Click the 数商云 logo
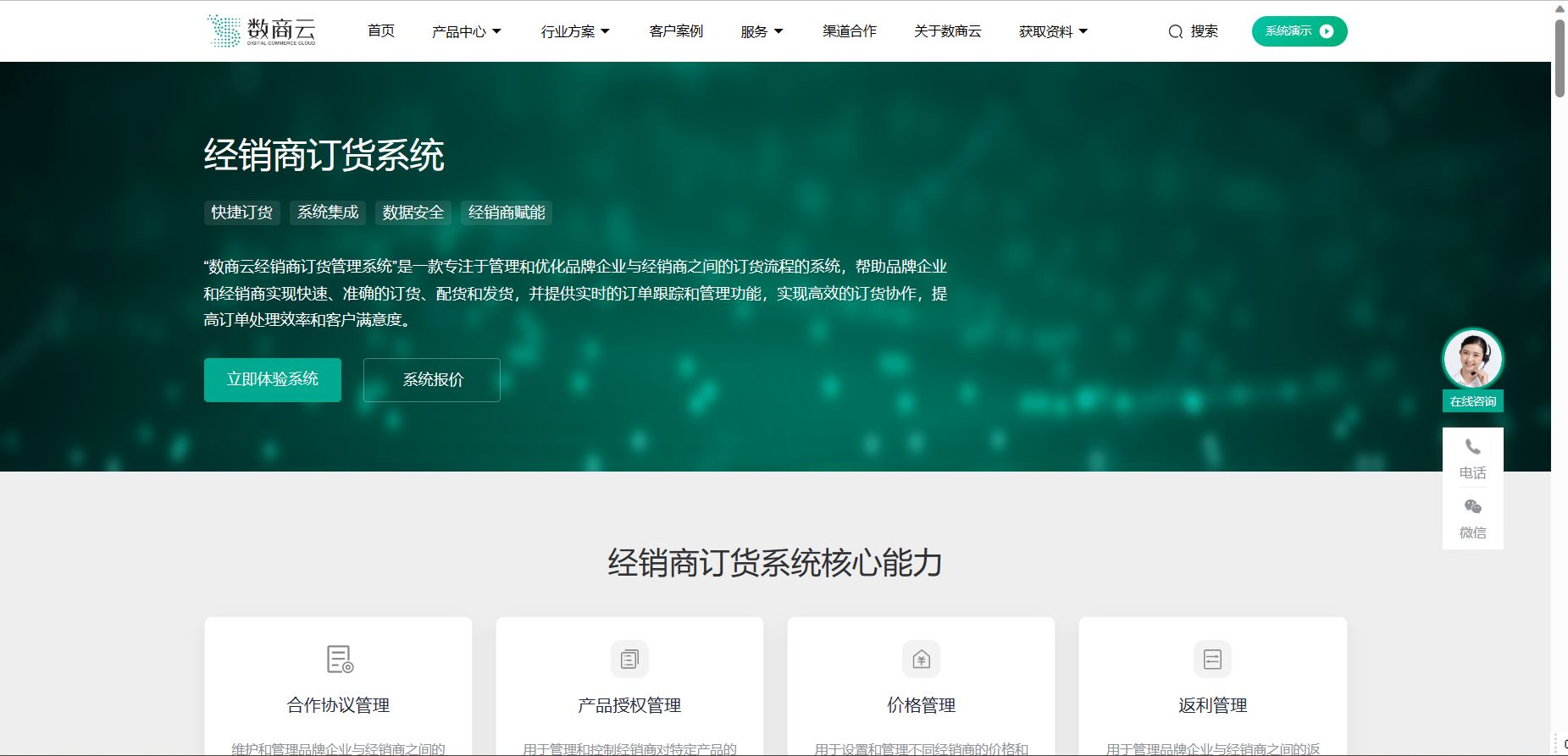1568x756 pixels. click(x=262, y=30)
